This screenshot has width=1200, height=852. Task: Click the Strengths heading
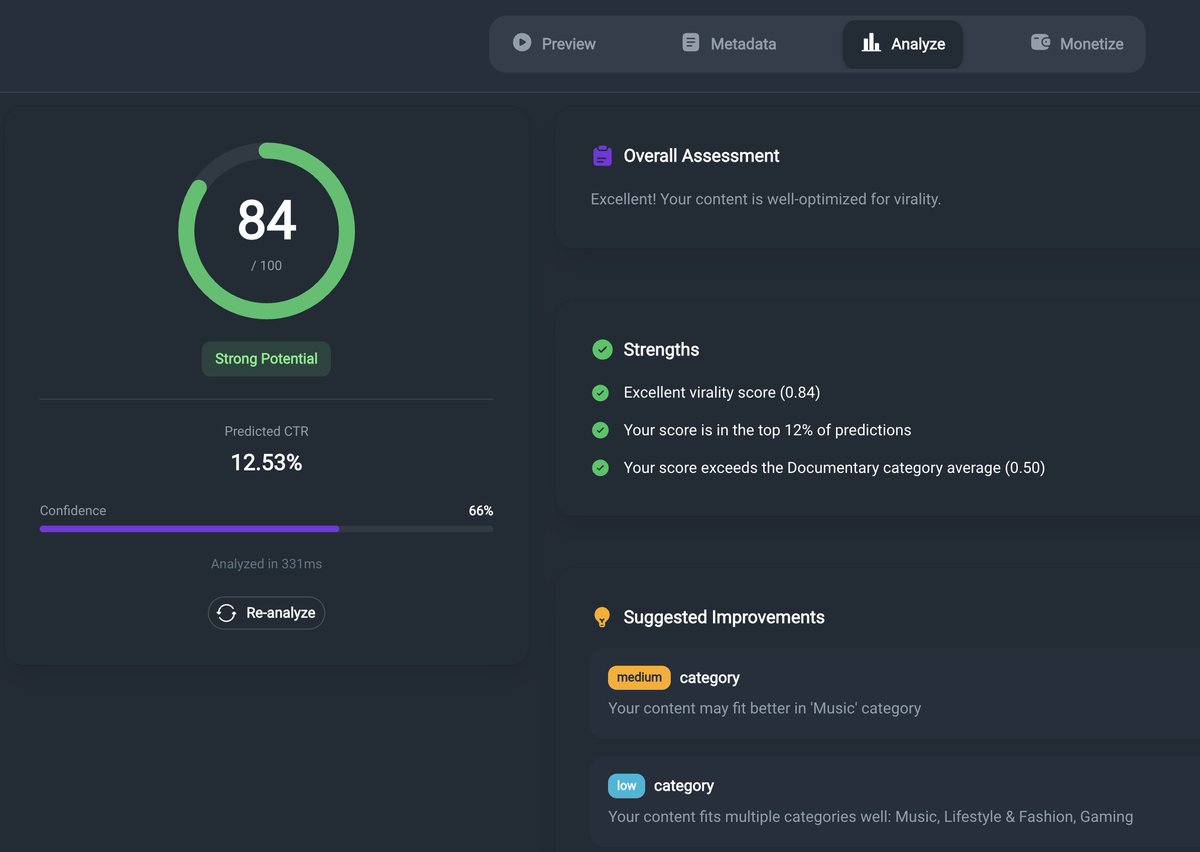[661, 350]
